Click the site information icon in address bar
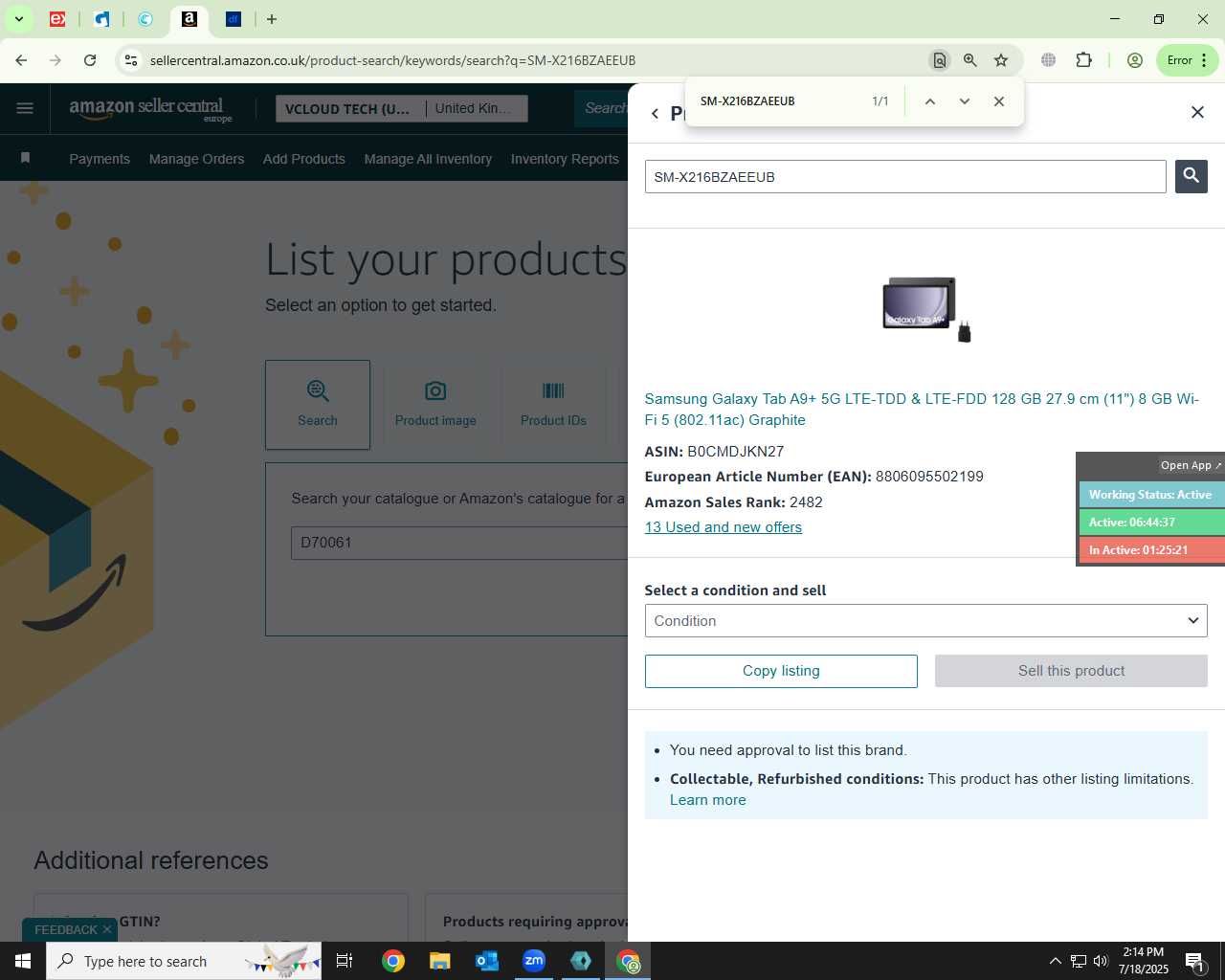Viewport: 1225px width, 980px height. point(131,60)
